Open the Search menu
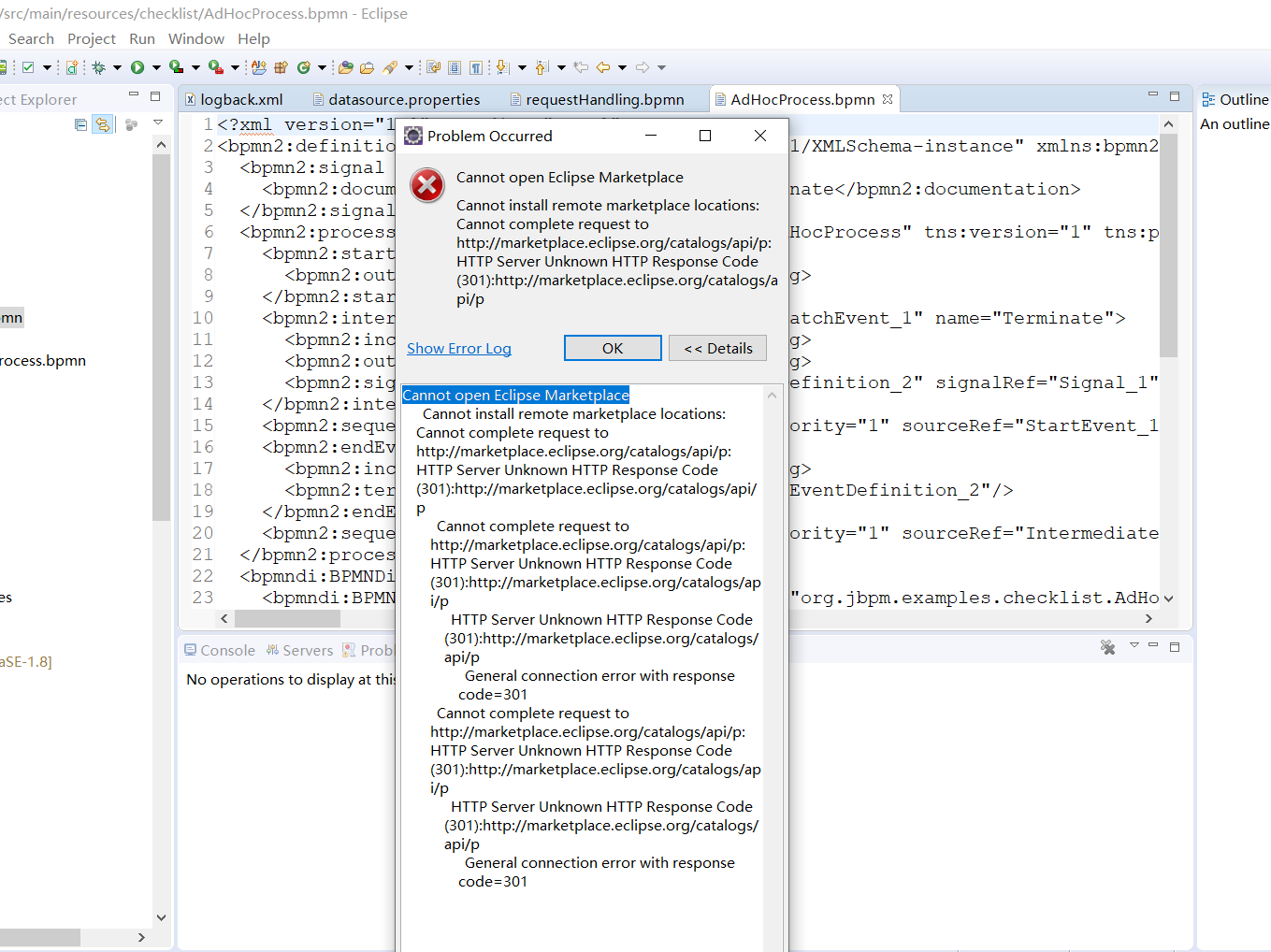The height and width of the screenshot is (952, 1271). tap(31, 38)
